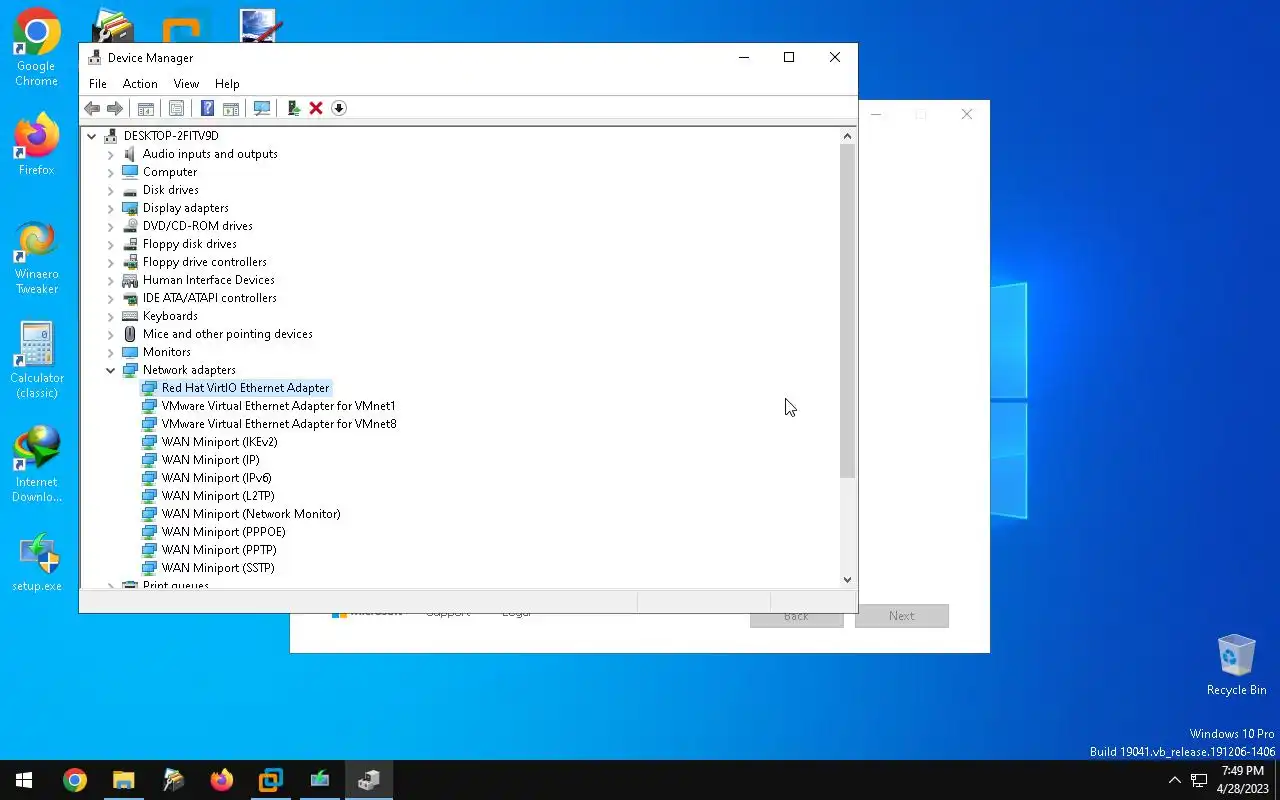The width and height of the screenshot is (1280, 800).
Task: Select VMware Virtual Ethernet Adapter for VMnet1
Action: coord(278,406)
